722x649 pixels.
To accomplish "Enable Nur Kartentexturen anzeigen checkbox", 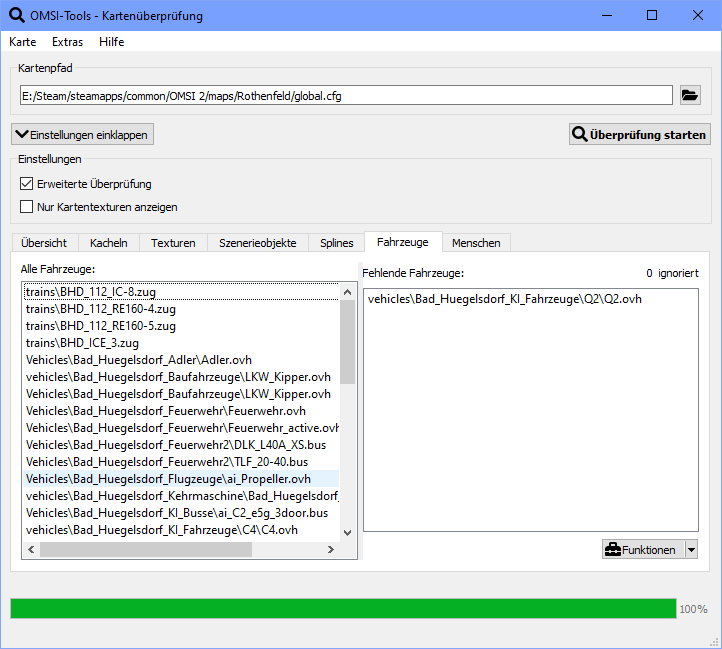I will coord(27,207).
